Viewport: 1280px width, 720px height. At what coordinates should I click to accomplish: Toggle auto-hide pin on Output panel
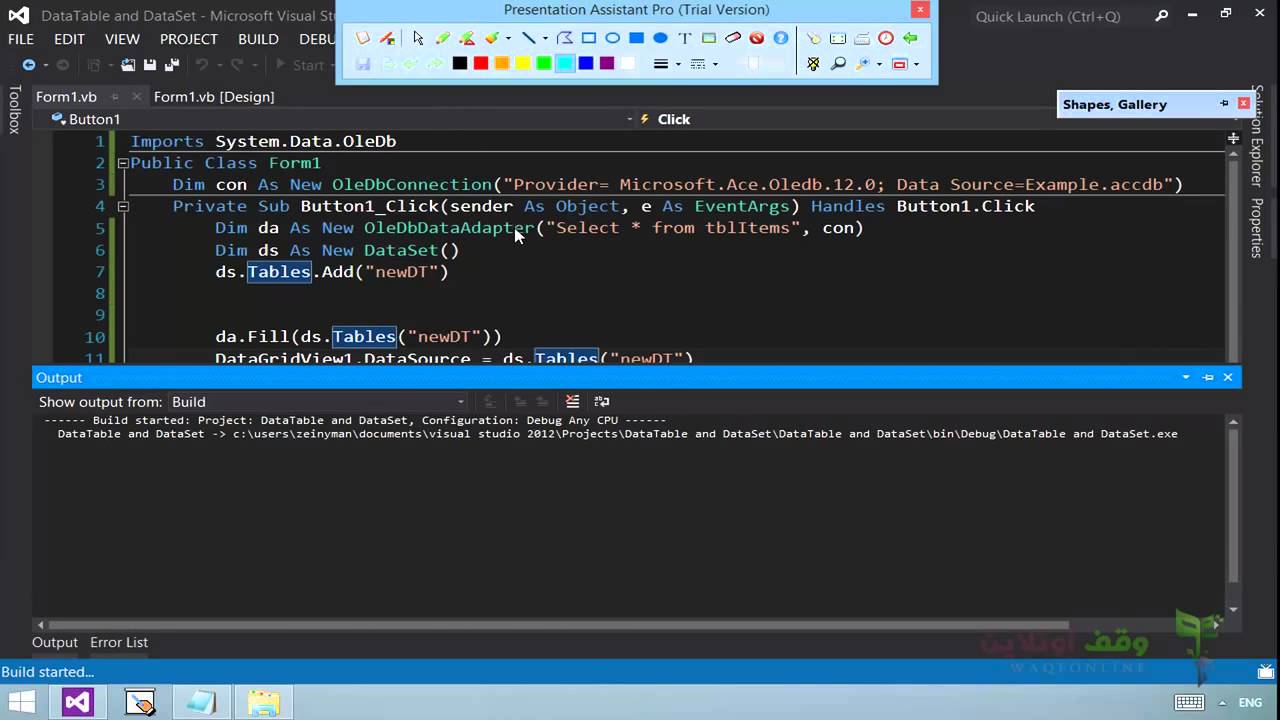point(1208,377)
